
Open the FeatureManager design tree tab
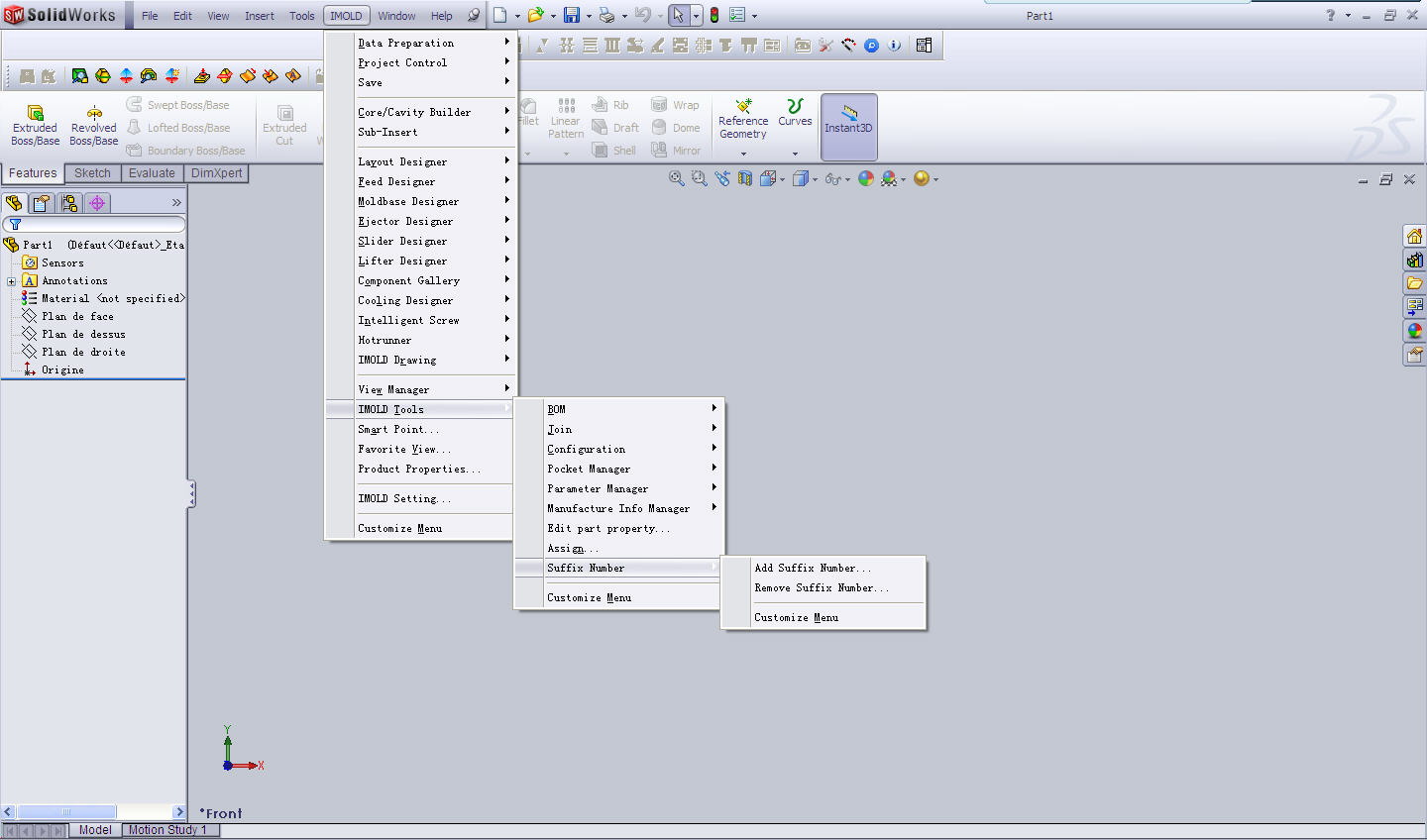click(14, 203)
